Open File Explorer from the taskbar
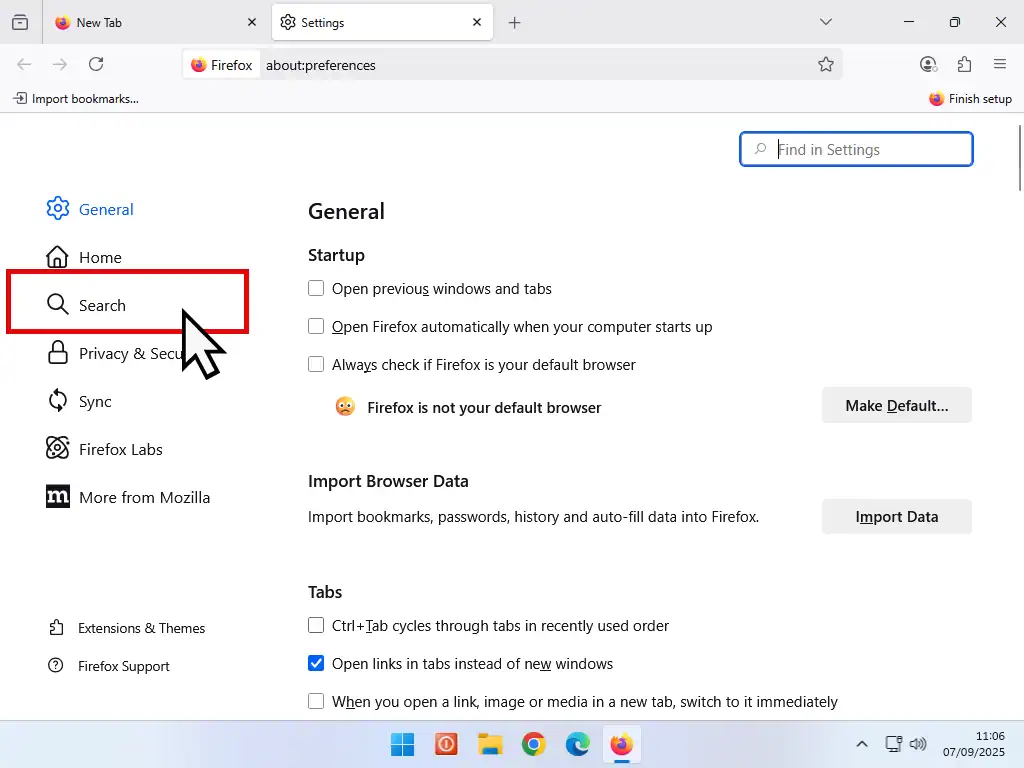Image resolution: width=1024 pixels, height=768 pixels. tap(490, 744)
